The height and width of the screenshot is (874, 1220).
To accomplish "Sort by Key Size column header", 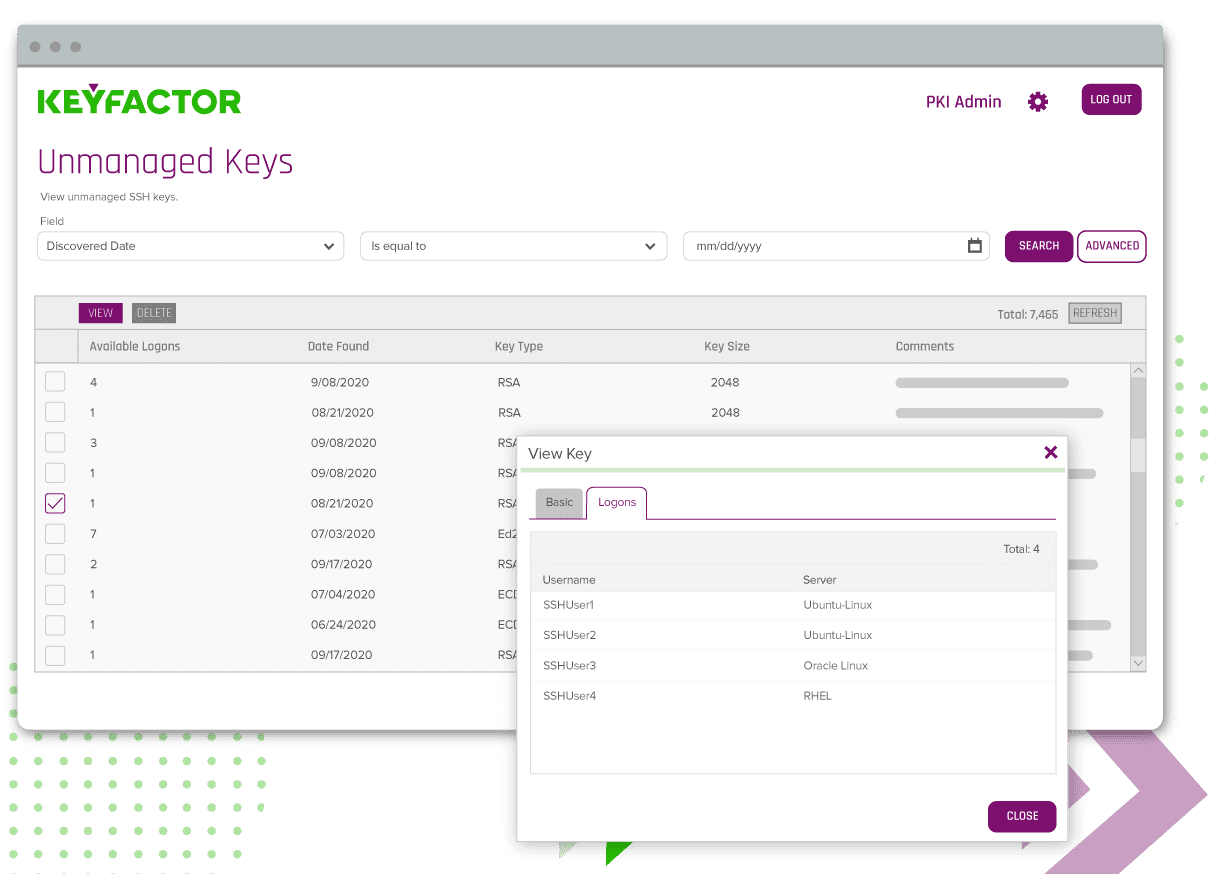I will pos(727,346).
